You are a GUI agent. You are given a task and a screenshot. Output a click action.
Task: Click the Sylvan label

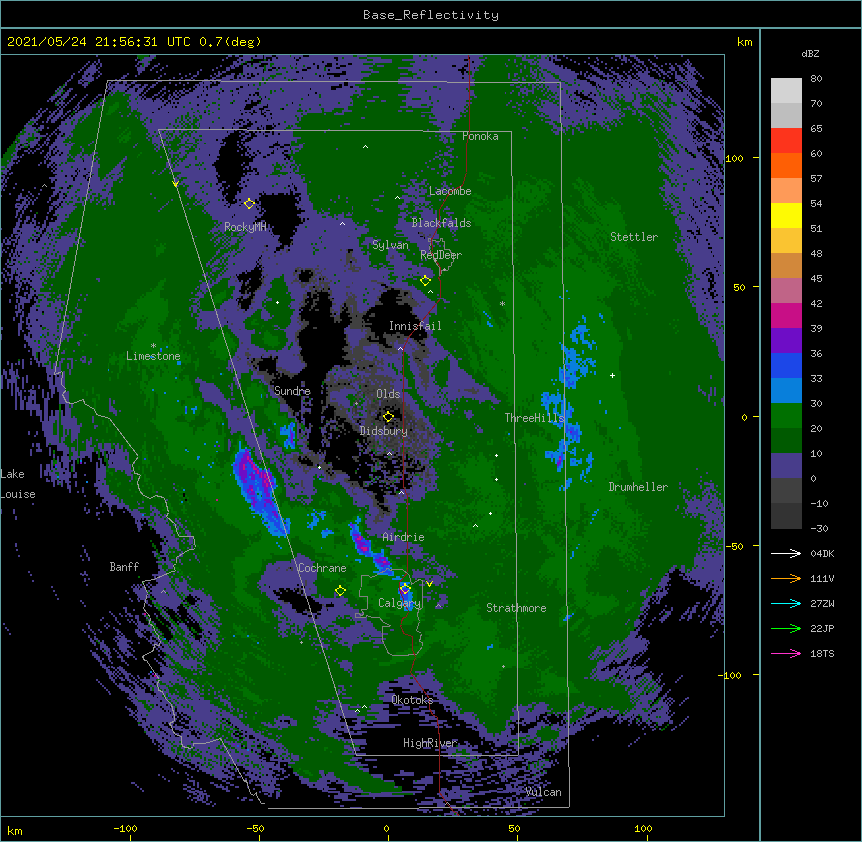pyautogui.click(x=390, y=245)
